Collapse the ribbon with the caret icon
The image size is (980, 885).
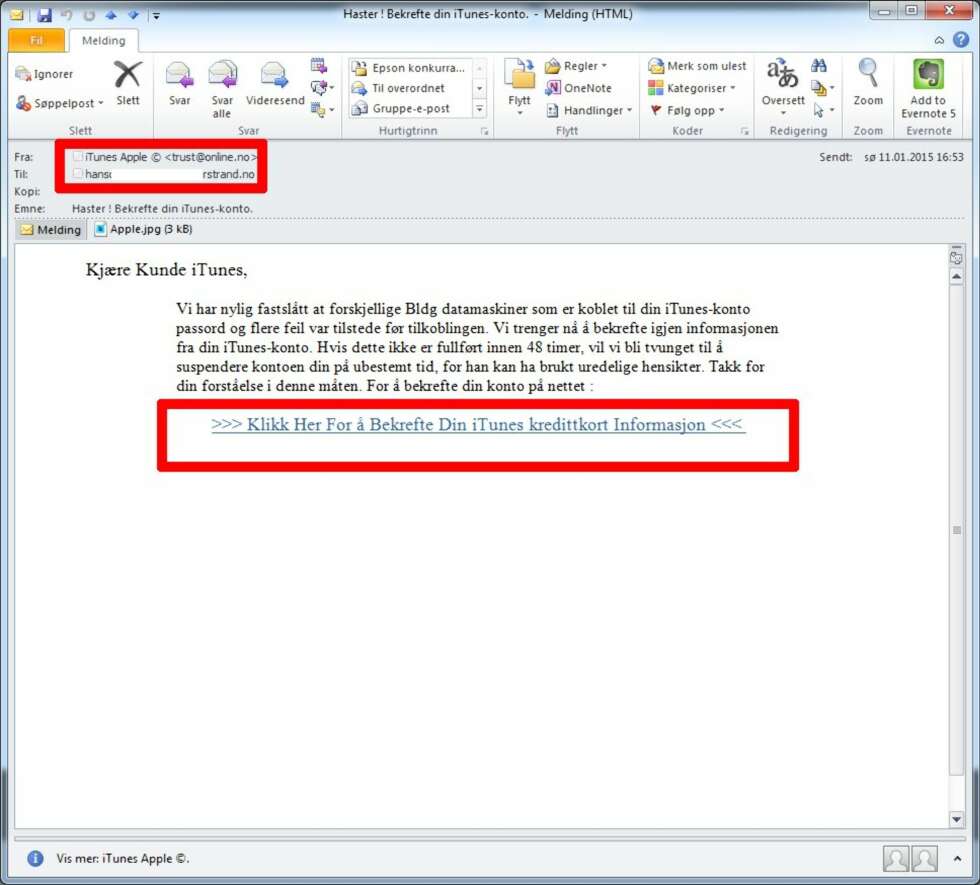939,40
